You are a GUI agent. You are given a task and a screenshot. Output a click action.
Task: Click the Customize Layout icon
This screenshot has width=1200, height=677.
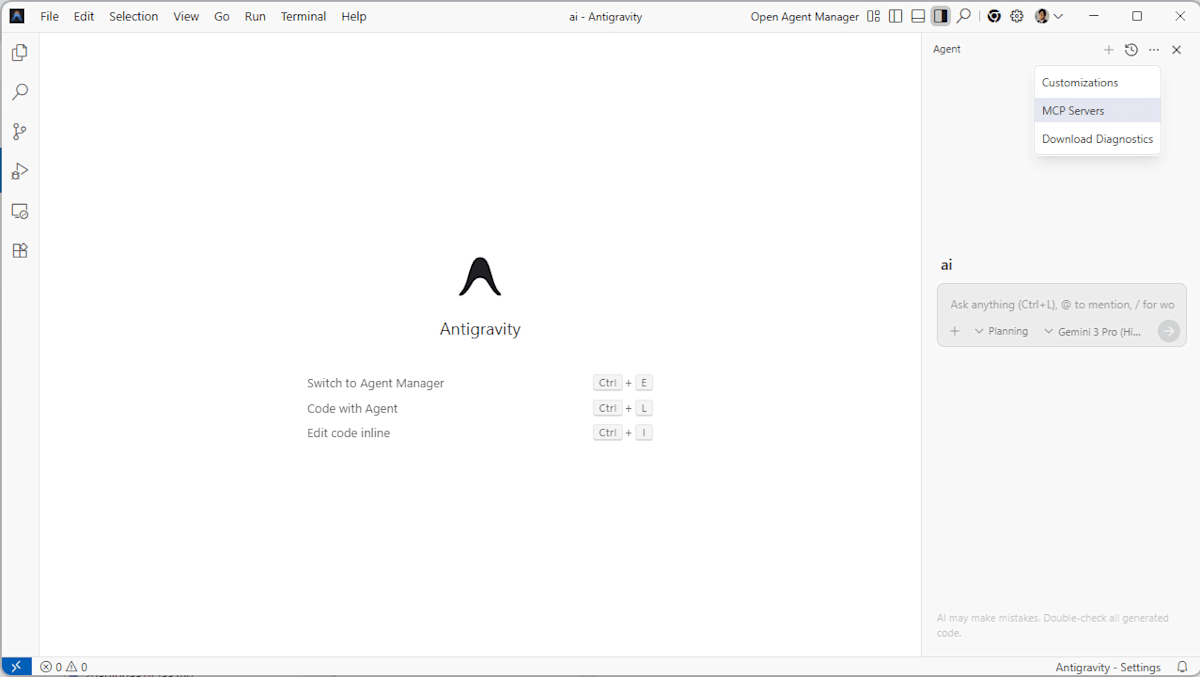tap(874, 16)
